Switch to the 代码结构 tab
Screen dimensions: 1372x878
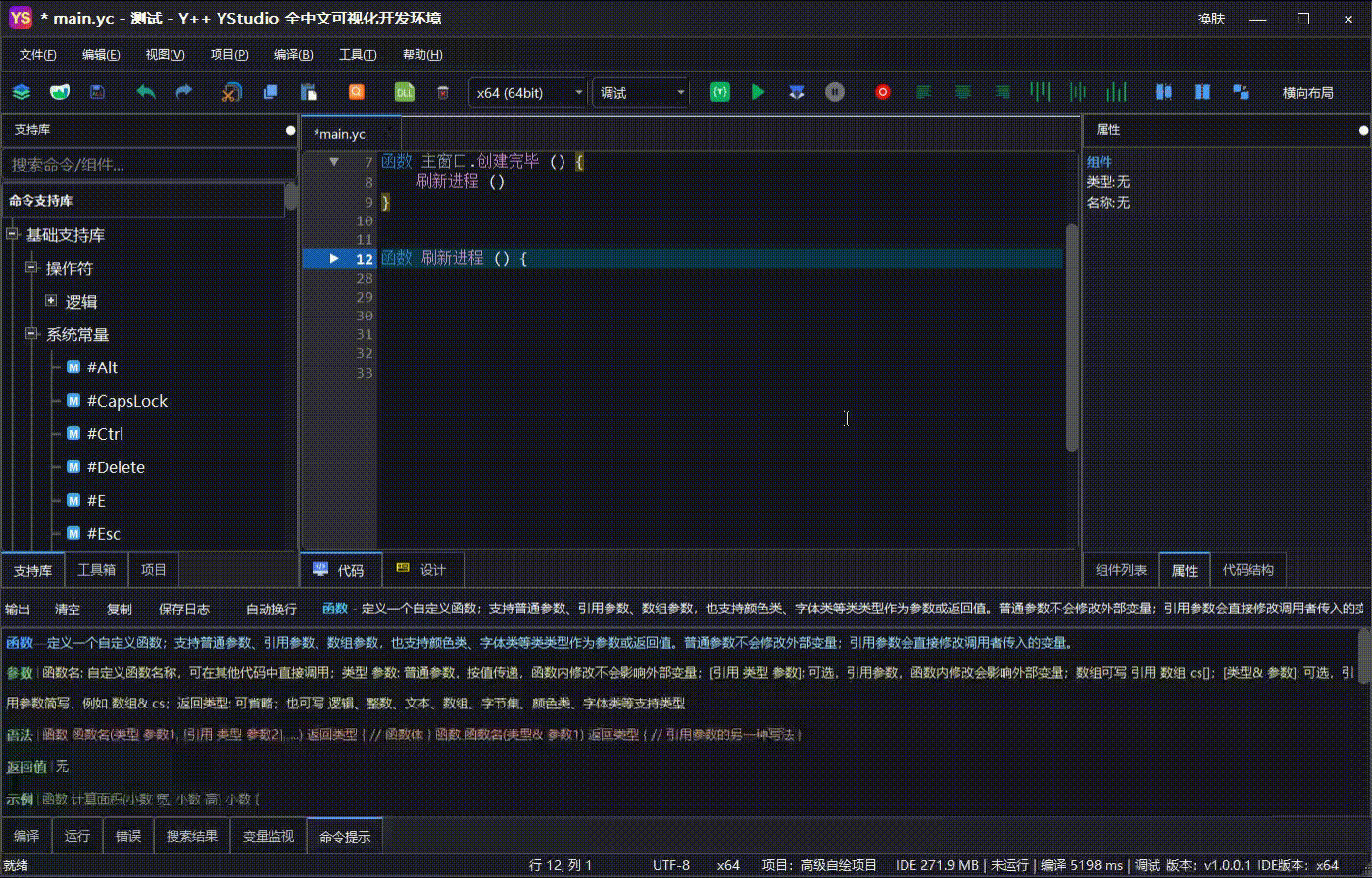(1249, 570)
